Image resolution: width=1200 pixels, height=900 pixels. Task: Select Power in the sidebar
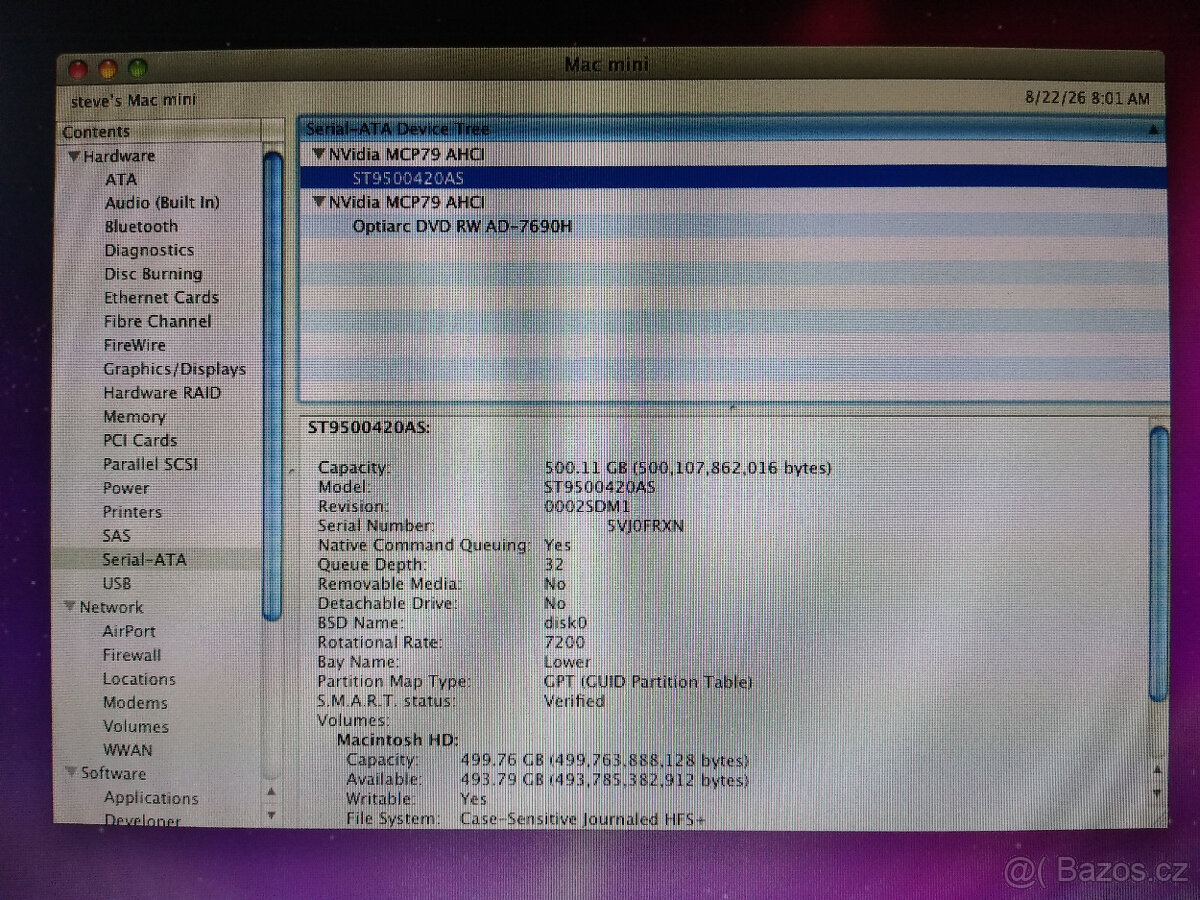pyautogui.click(x=126, y=488)
